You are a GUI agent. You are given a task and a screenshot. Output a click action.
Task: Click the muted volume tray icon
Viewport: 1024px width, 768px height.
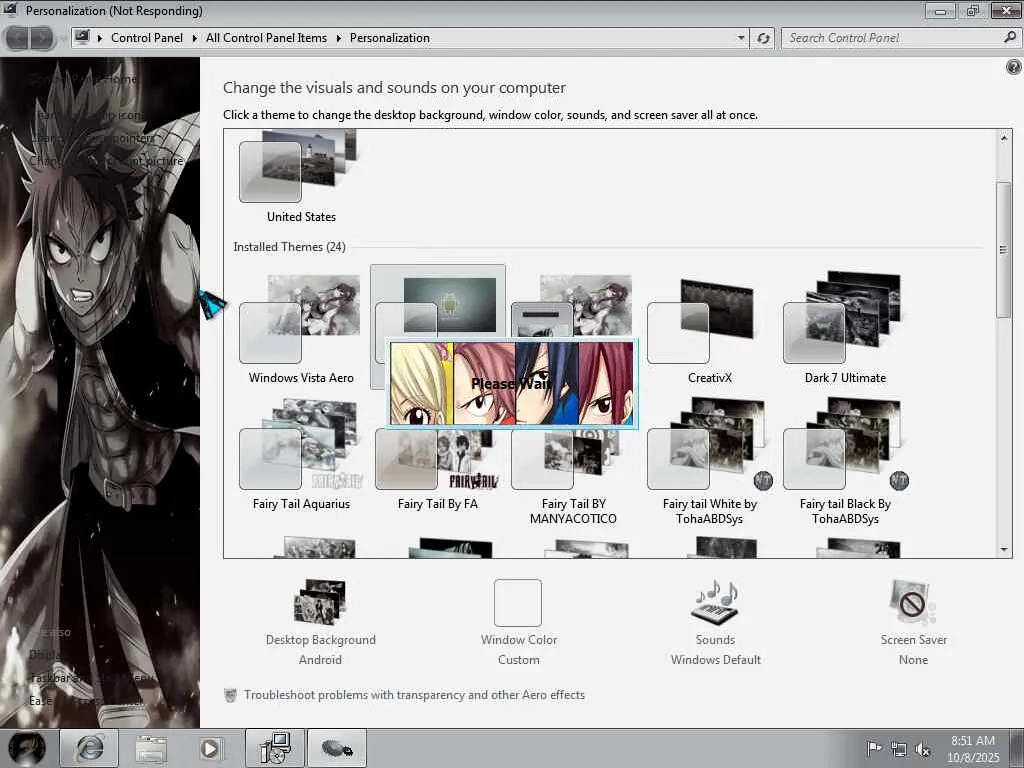point(922,749)
